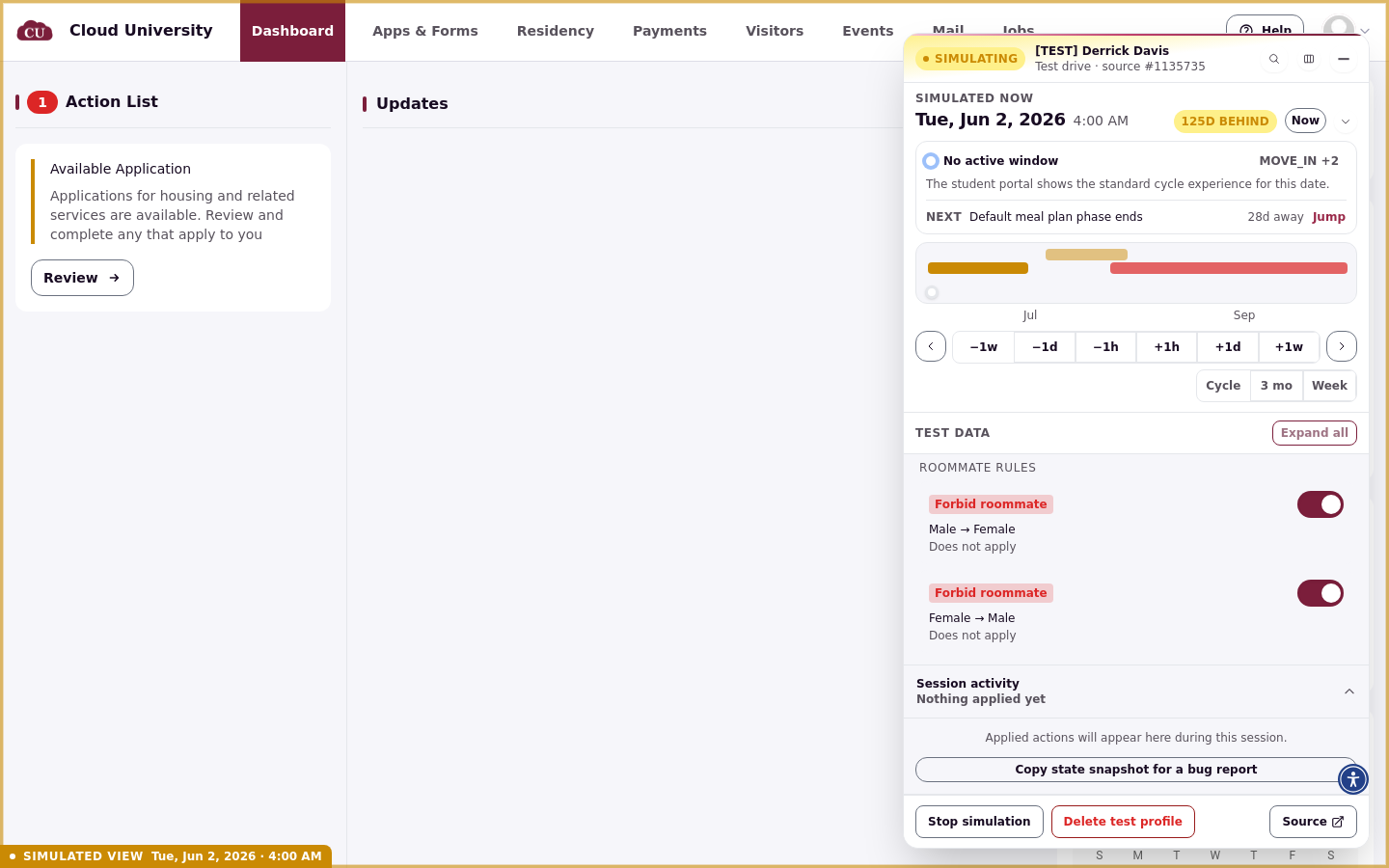Click the external link icon on Source
The height and width of the screenshot is (868, 1389).
point(1338,822)
